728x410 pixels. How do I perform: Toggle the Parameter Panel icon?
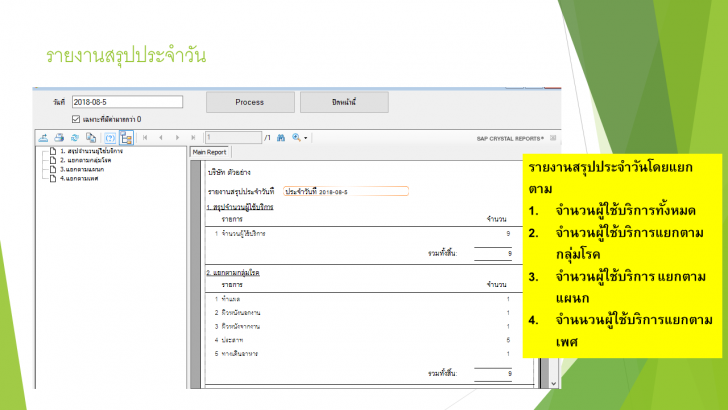[x=110, y=138]
